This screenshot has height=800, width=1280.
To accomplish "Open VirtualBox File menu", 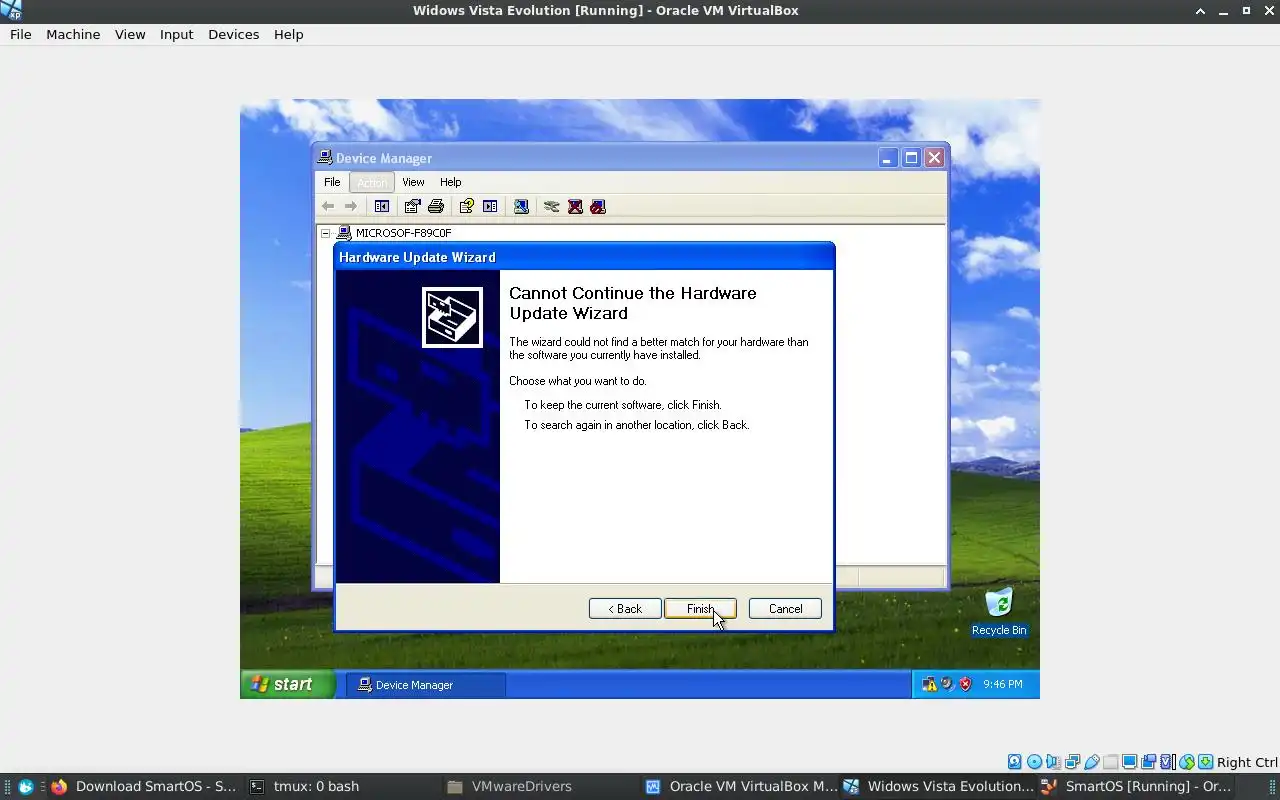I will coord(21,34).
